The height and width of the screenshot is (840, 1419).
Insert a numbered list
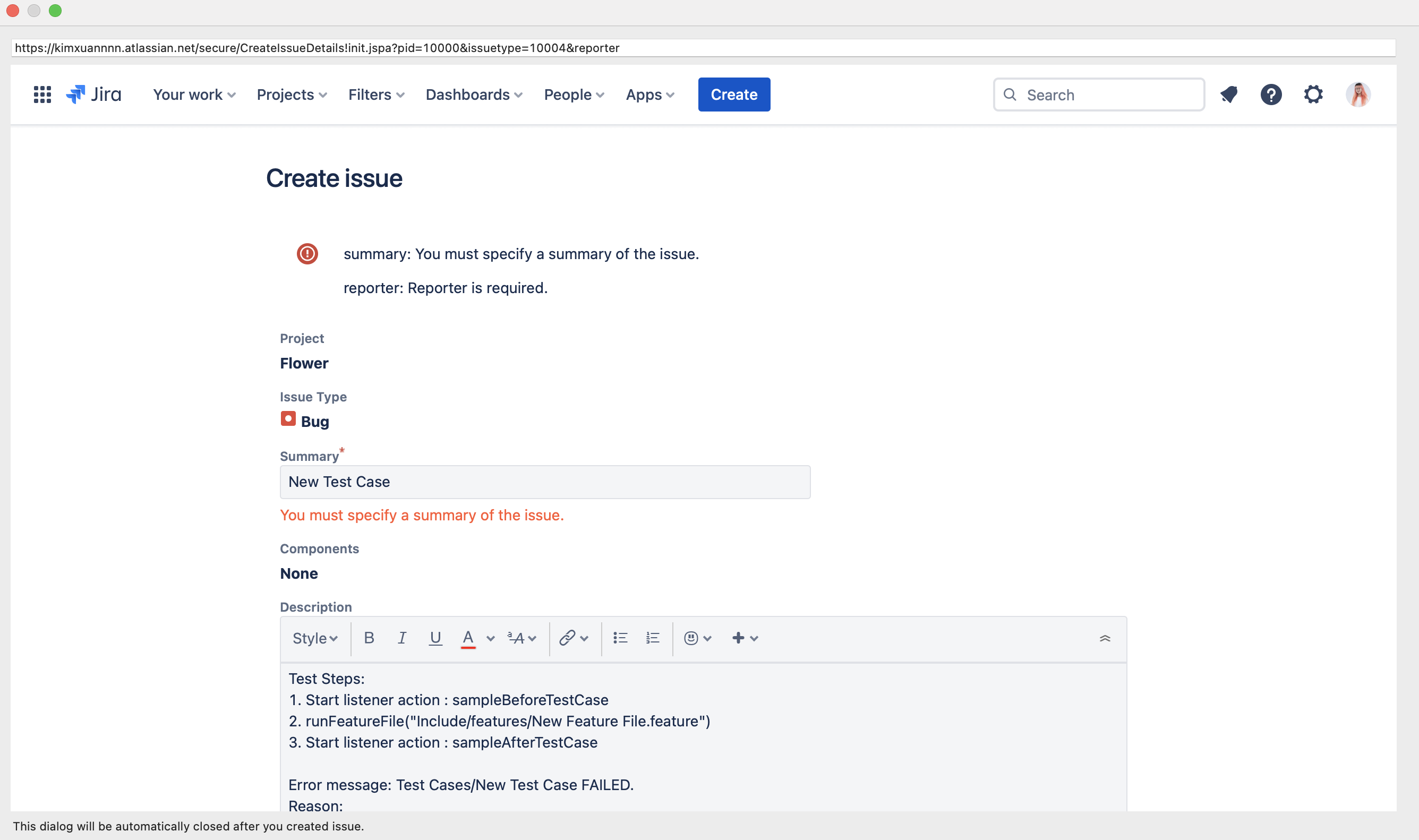click(x=653, y=638)
